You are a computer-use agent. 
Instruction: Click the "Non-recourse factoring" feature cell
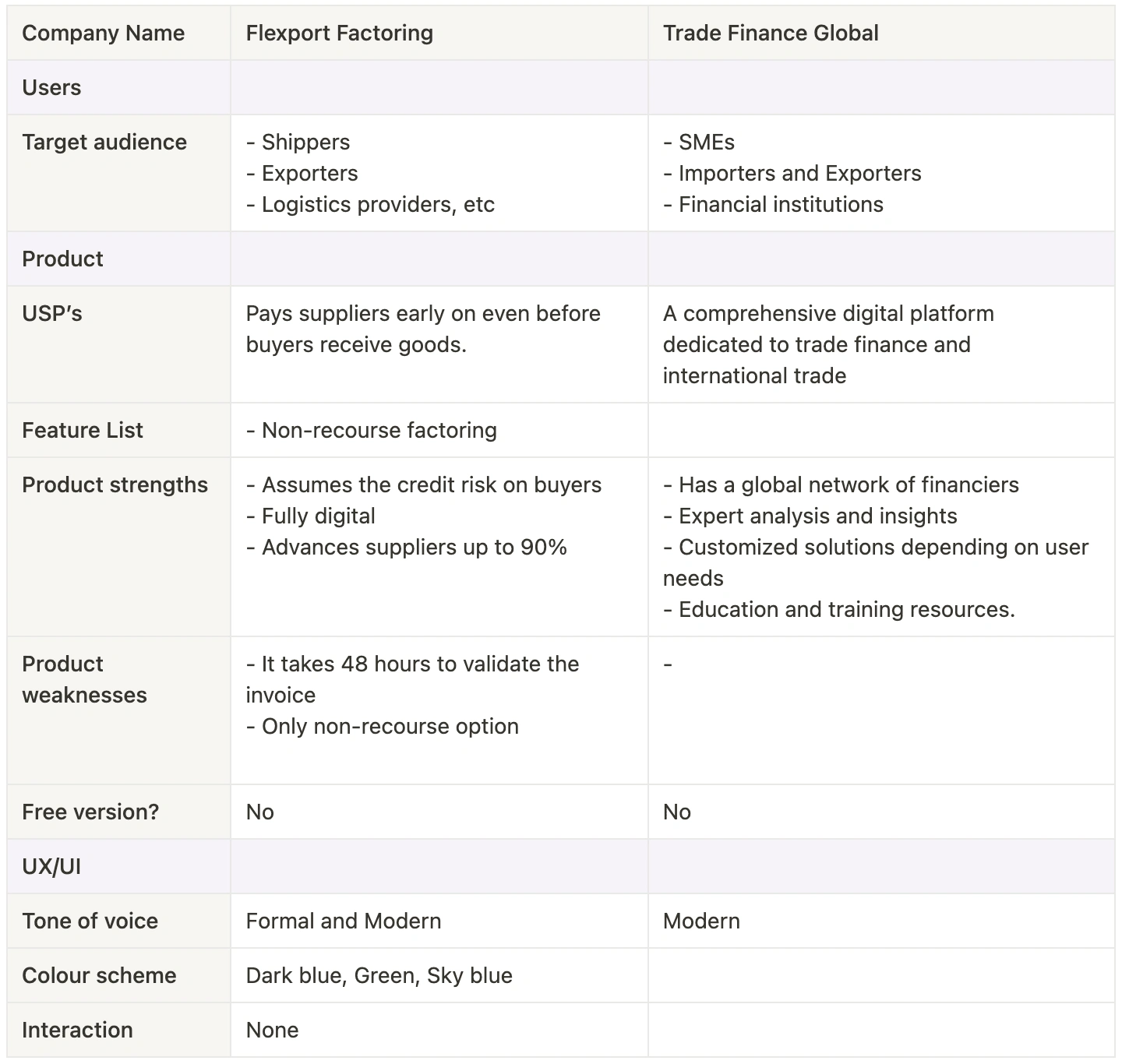[x=372, y=431]
